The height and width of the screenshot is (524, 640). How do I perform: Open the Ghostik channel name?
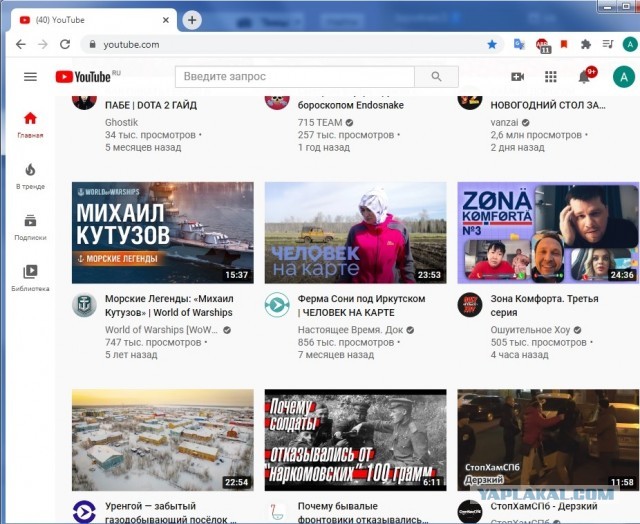tap(122, 122)
